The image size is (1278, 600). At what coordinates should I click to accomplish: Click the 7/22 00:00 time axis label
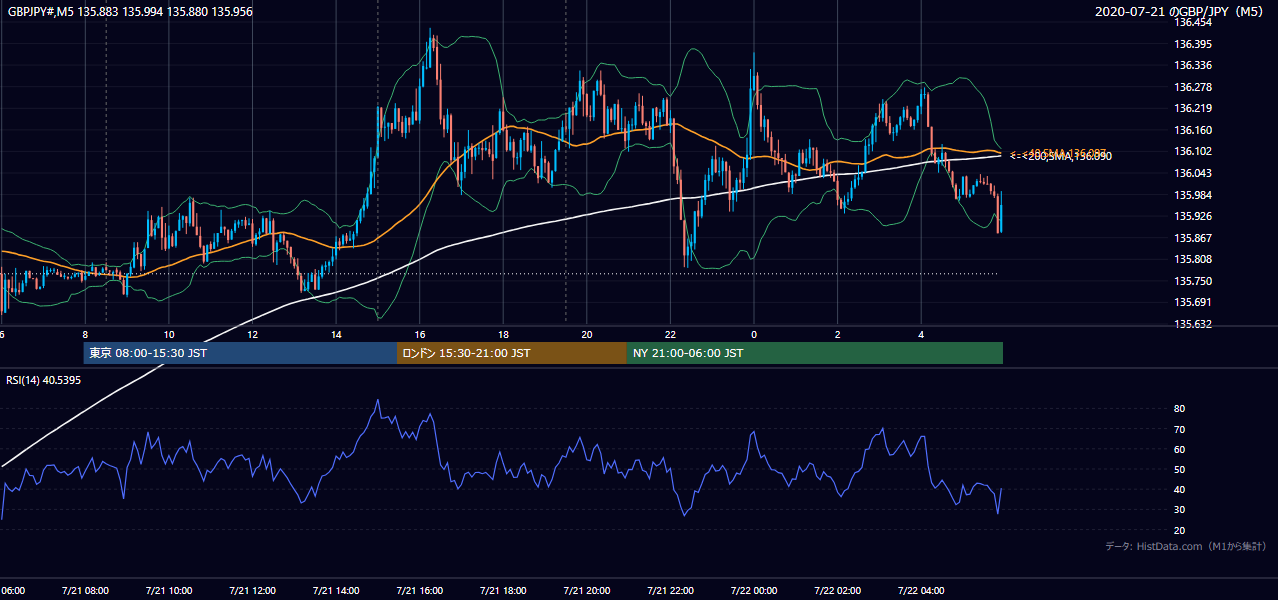[754, 590]
